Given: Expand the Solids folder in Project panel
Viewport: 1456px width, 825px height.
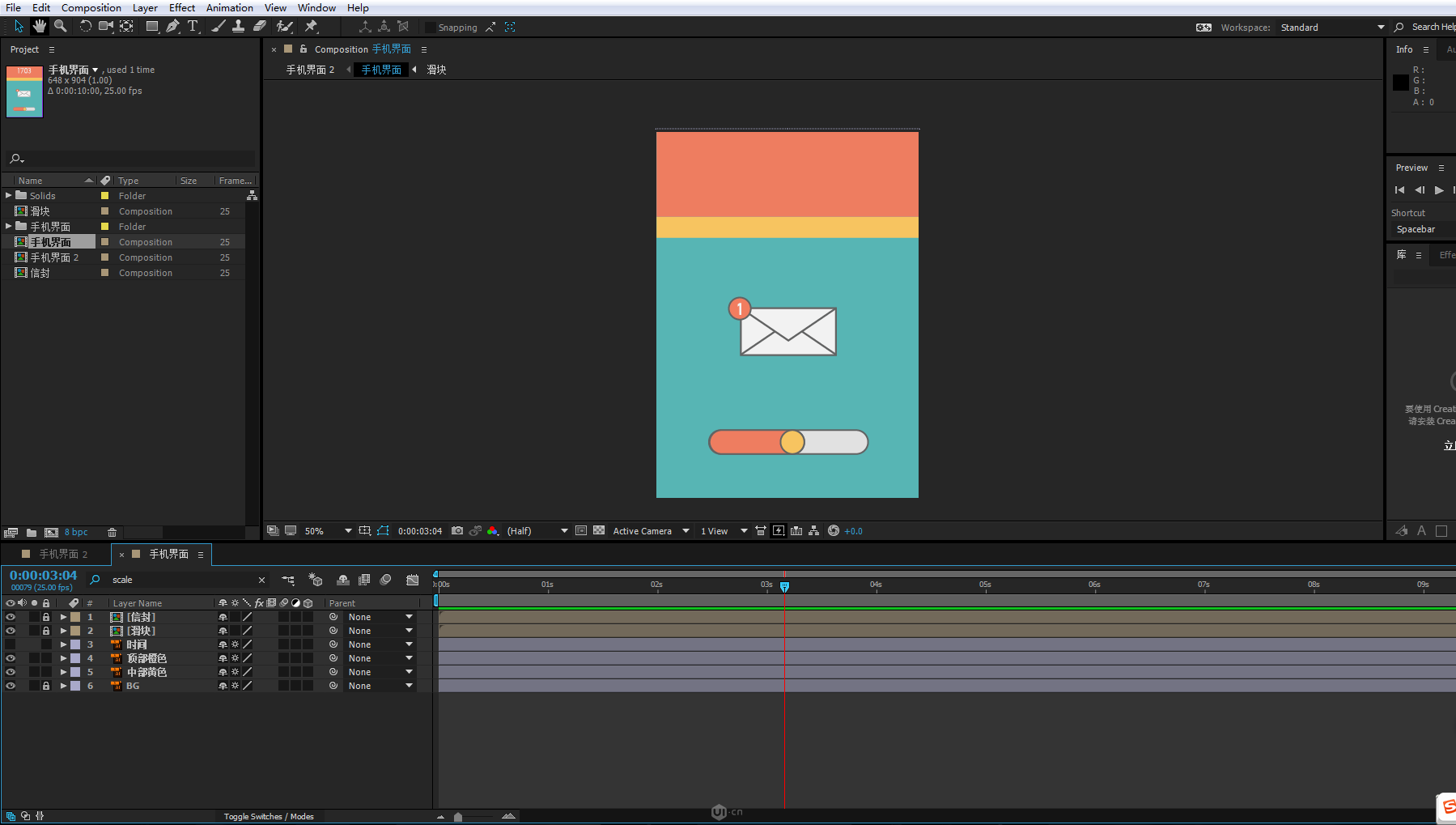Looking at the screenshot, I should pos(9,196).
